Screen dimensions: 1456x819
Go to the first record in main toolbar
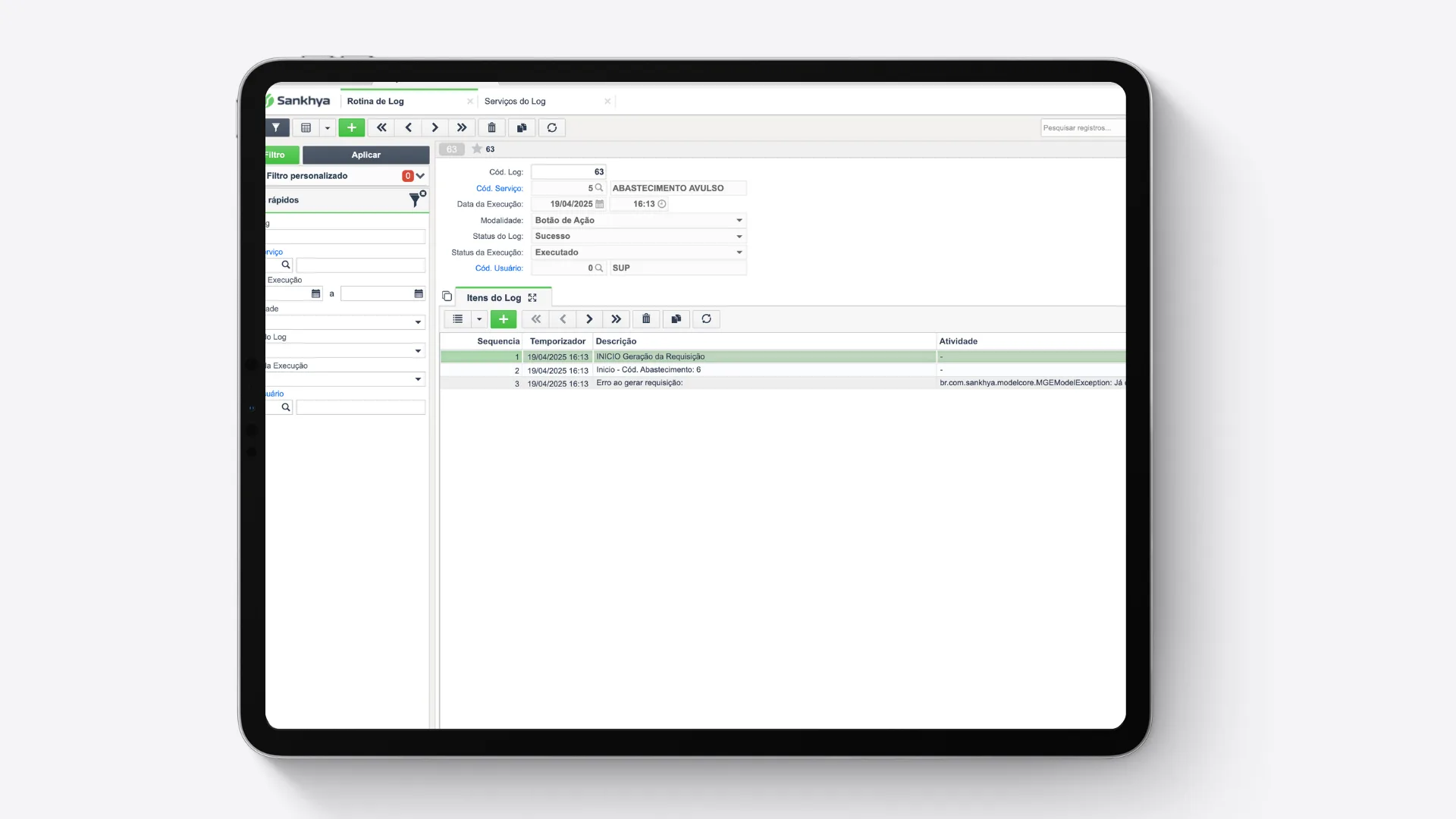pos(381,127)
